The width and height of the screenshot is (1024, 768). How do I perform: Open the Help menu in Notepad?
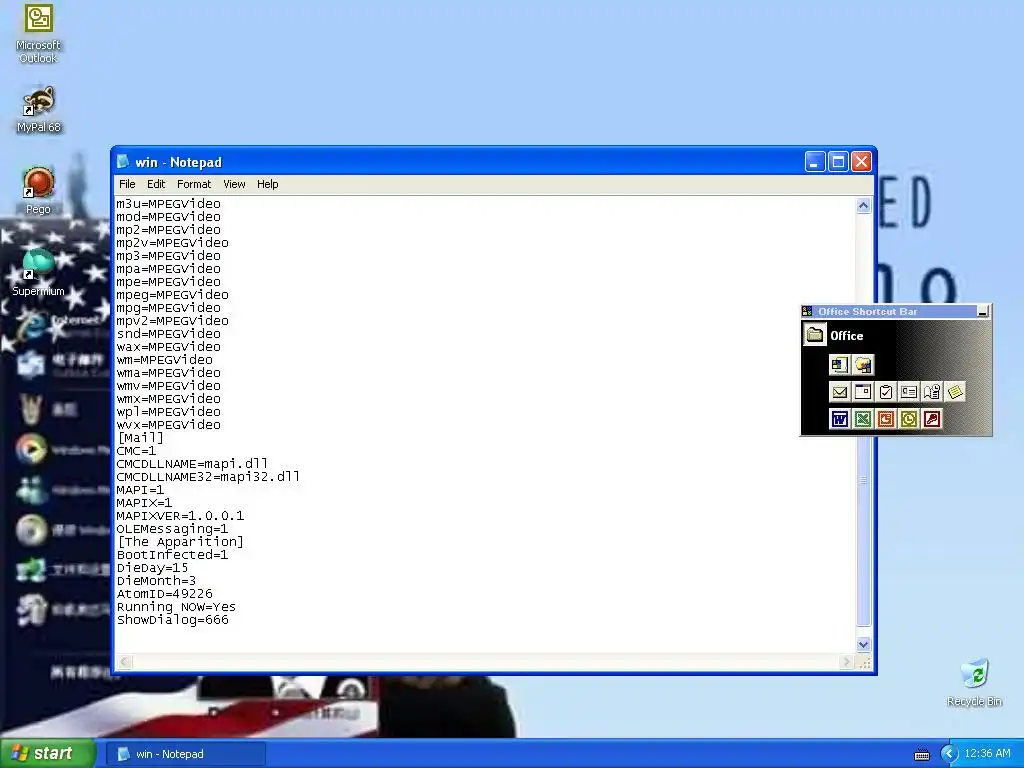tap(267, 184)
